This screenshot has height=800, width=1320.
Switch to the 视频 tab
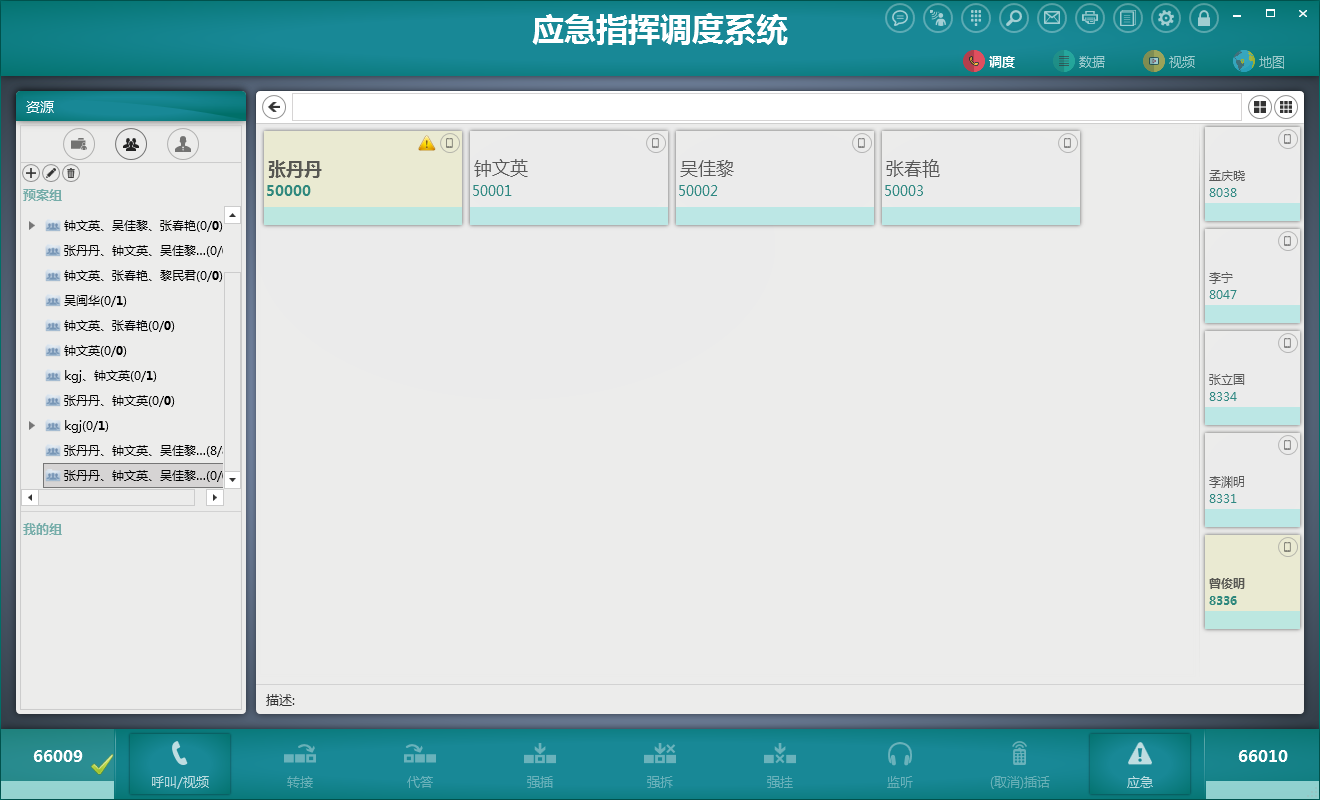(1169, 62)
